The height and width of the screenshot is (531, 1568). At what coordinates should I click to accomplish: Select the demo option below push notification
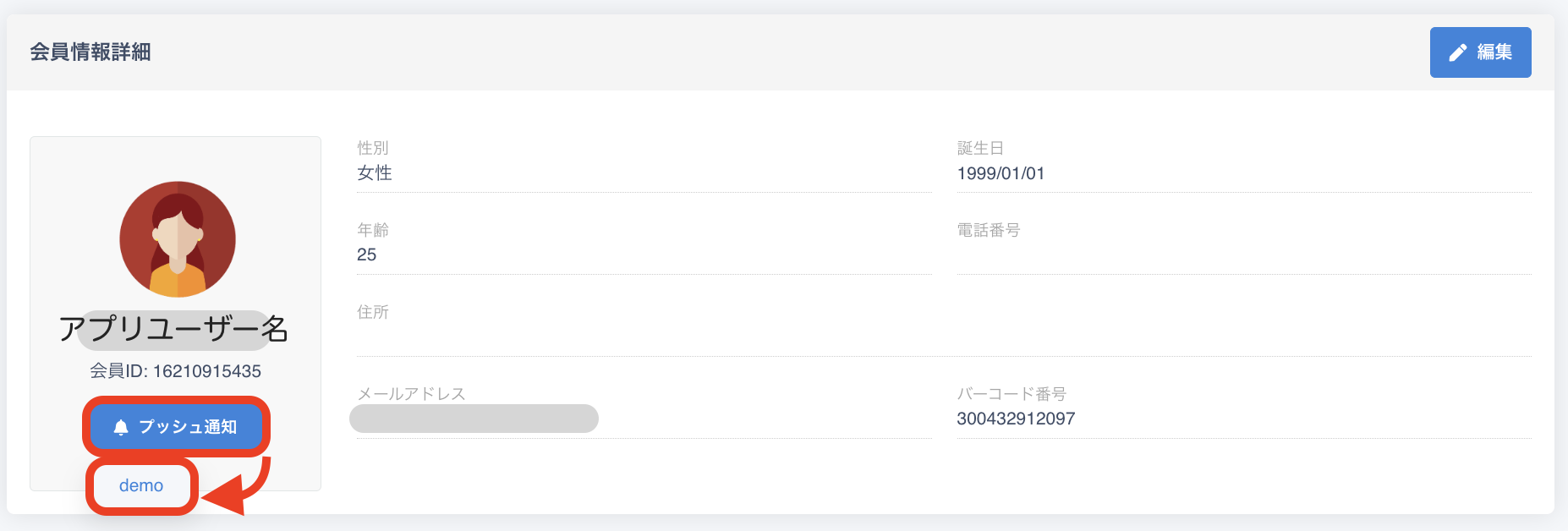tap(141, 485)
